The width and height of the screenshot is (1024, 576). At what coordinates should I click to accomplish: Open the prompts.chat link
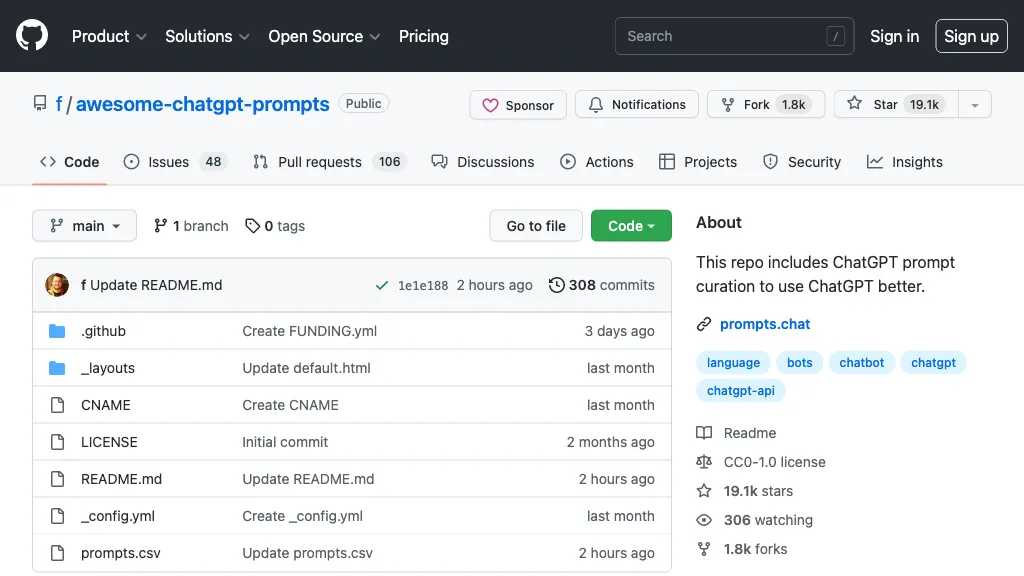[x=765, y=324]
